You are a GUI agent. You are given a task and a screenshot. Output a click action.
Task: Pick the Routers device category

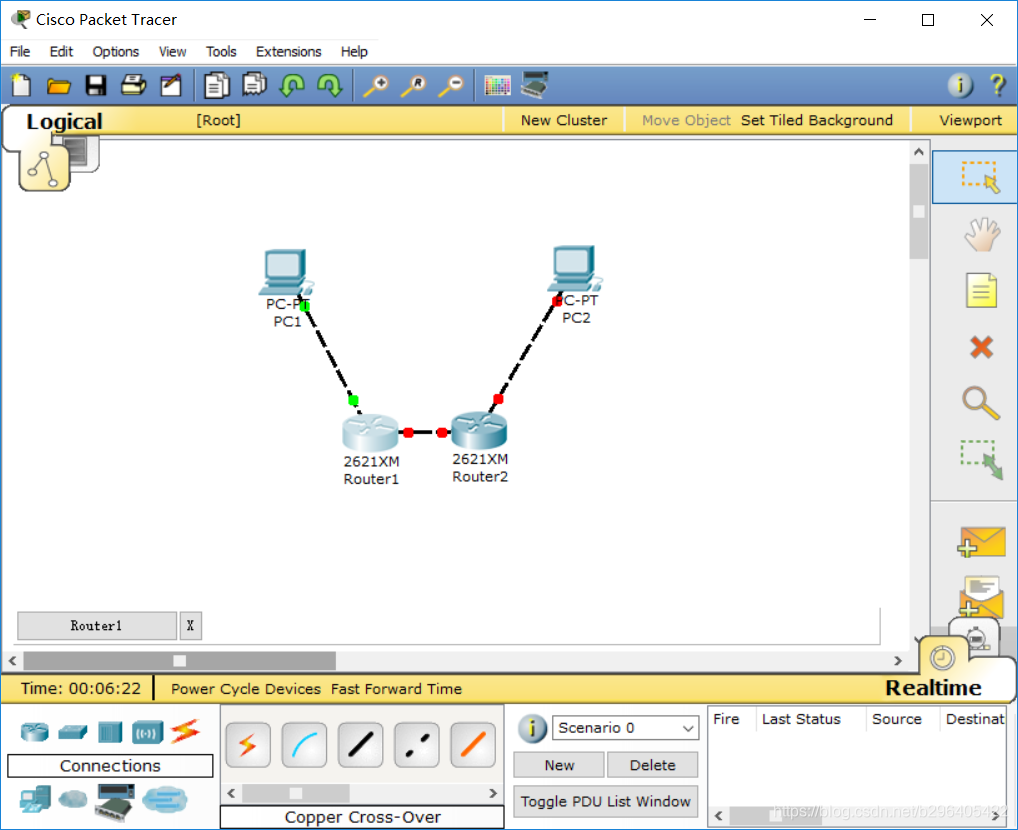[34, 732]
